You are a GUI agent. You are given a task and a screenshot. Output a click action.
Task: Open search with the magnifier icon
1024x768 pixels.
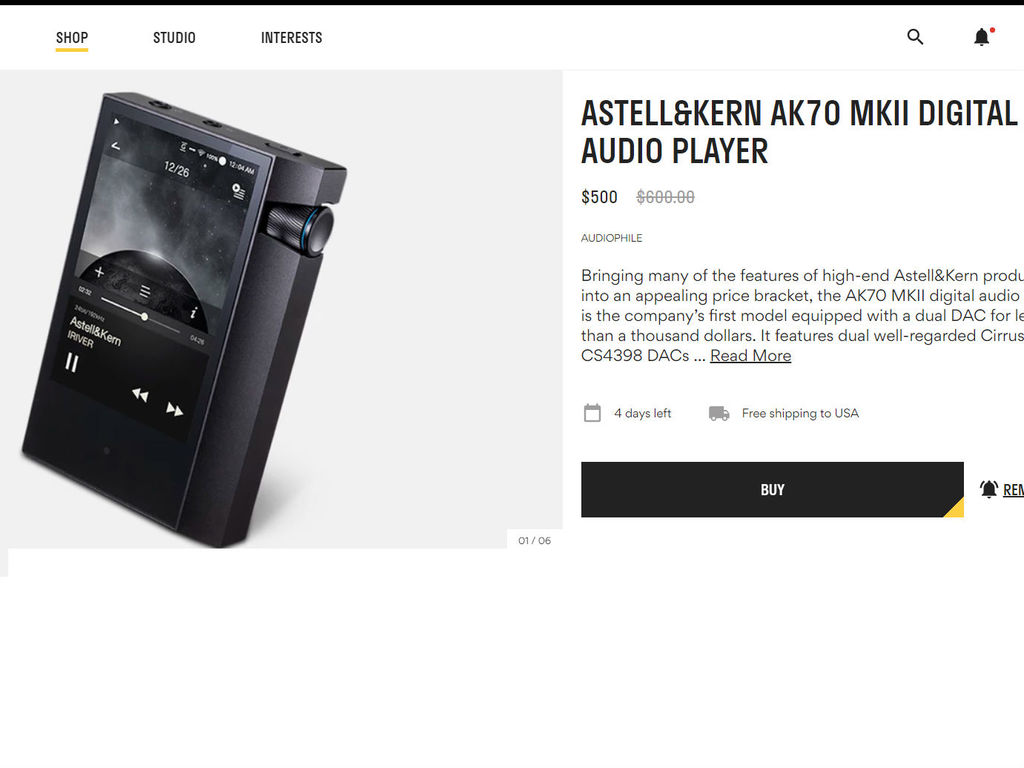click(x=915, y=37)
